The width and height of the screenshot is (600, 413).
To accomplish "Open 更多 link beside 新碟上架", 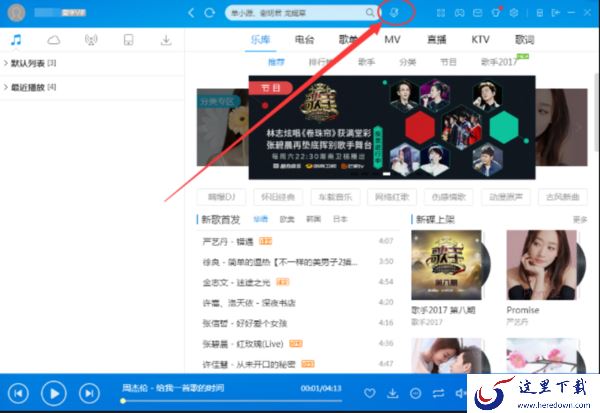I will 580,219.
